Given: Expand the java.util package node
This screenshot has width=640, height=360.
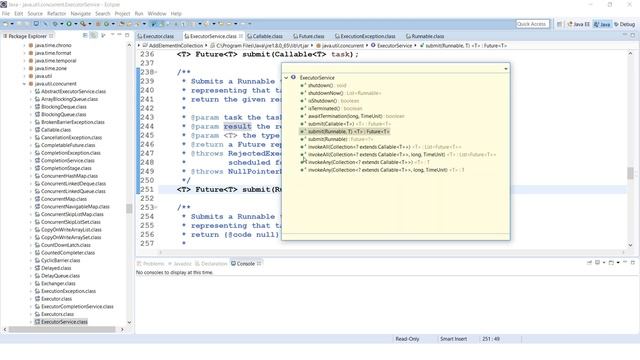Looking at the screenshot, I should 24,76.
